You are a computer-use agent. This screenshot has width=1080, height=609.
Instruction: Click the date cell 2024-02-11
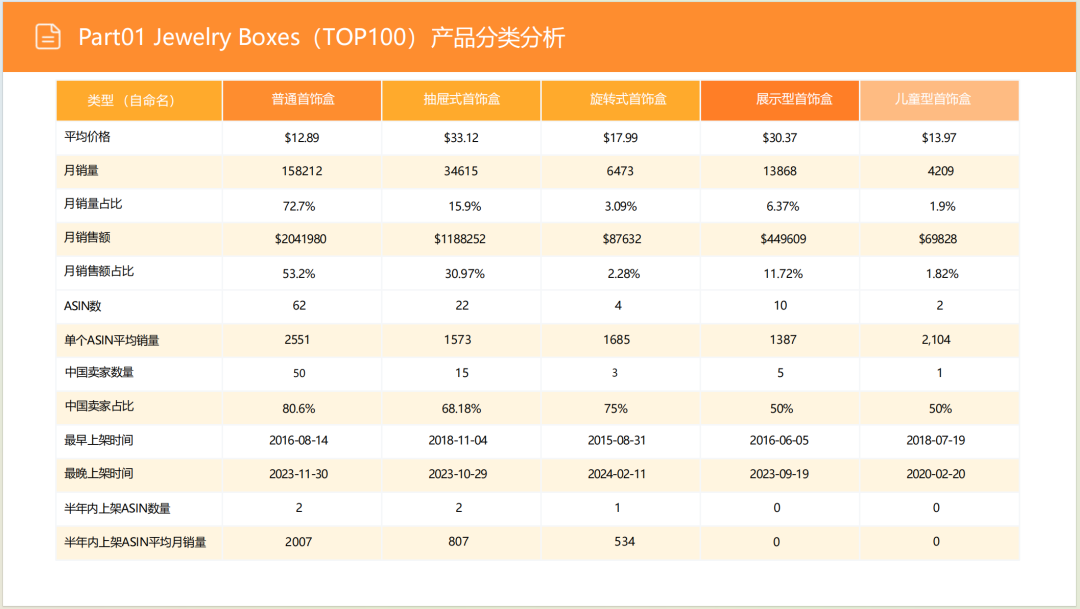coord(616,474)
